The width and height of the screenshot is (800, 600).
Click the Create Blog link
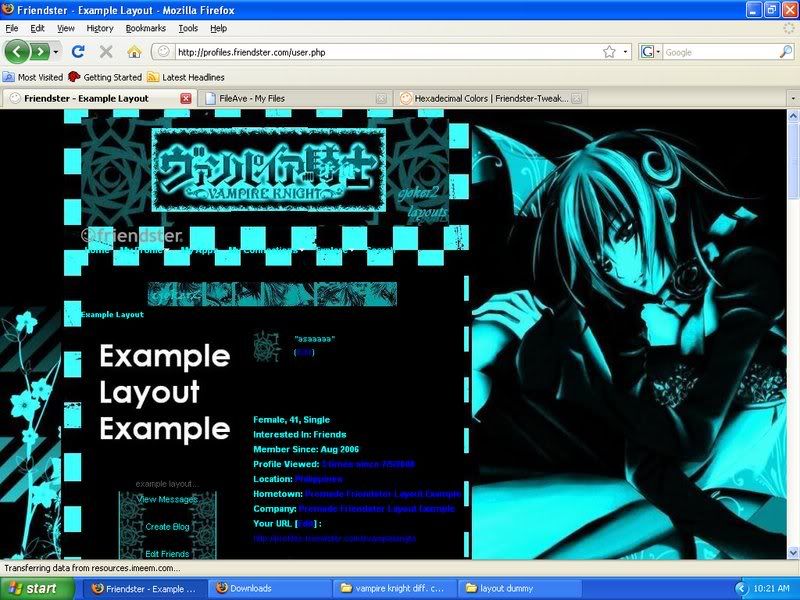tap(167, 526)
